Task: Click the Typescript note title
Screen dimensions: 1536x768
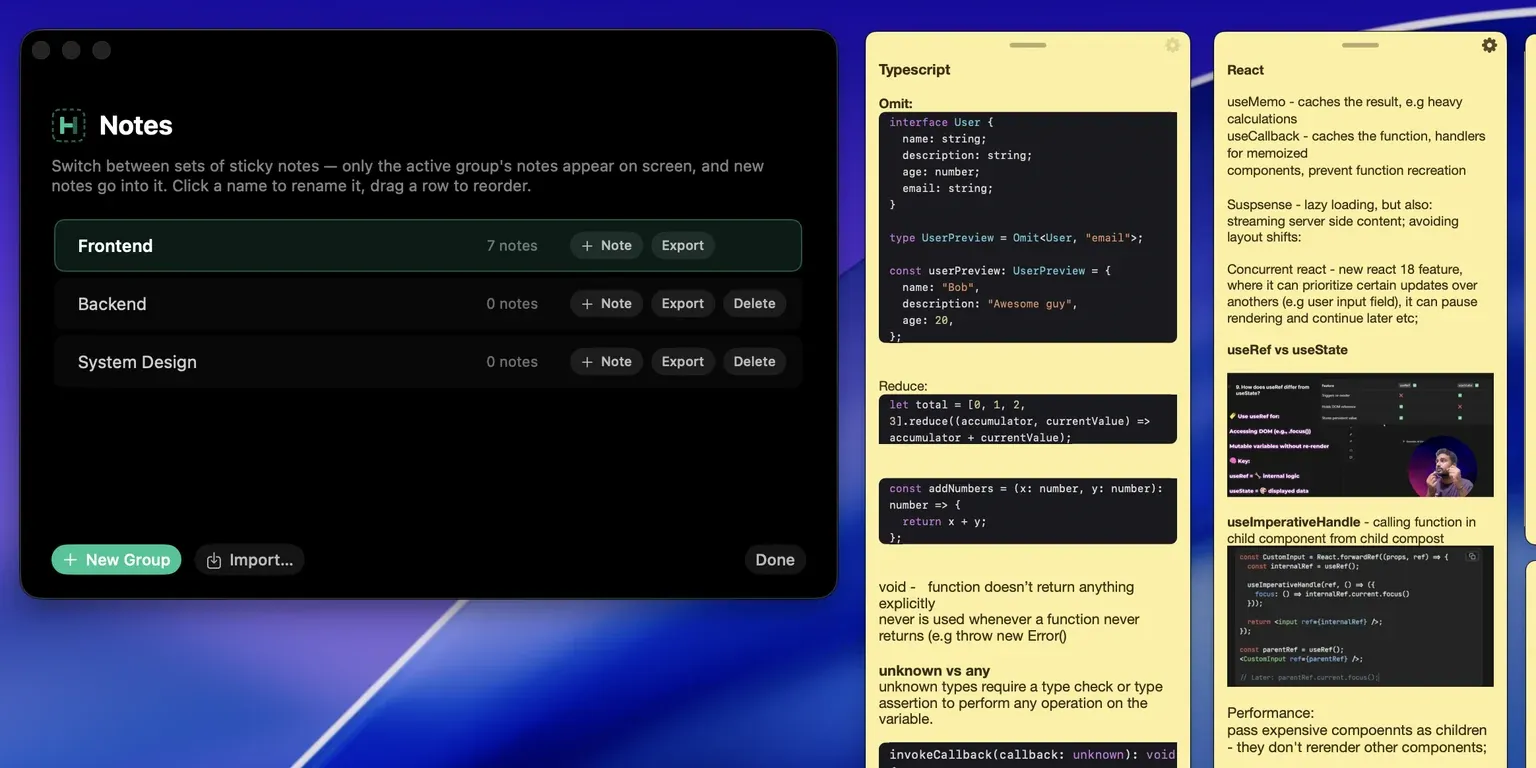Action: (914, 70)
